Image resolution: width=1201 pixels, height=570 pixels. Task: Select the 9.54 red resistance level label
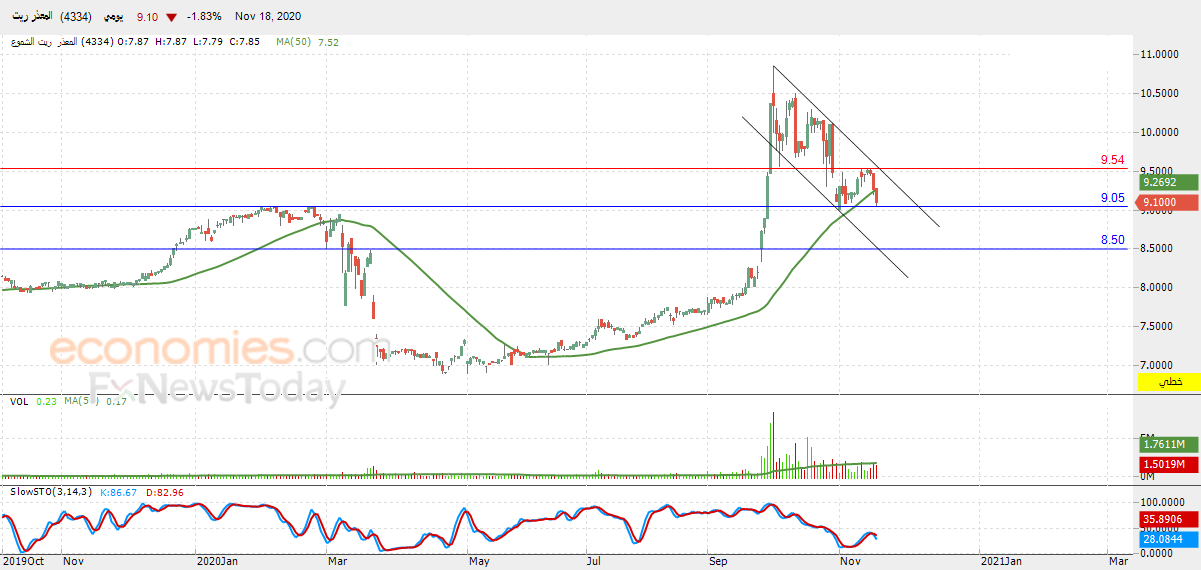1112,160
